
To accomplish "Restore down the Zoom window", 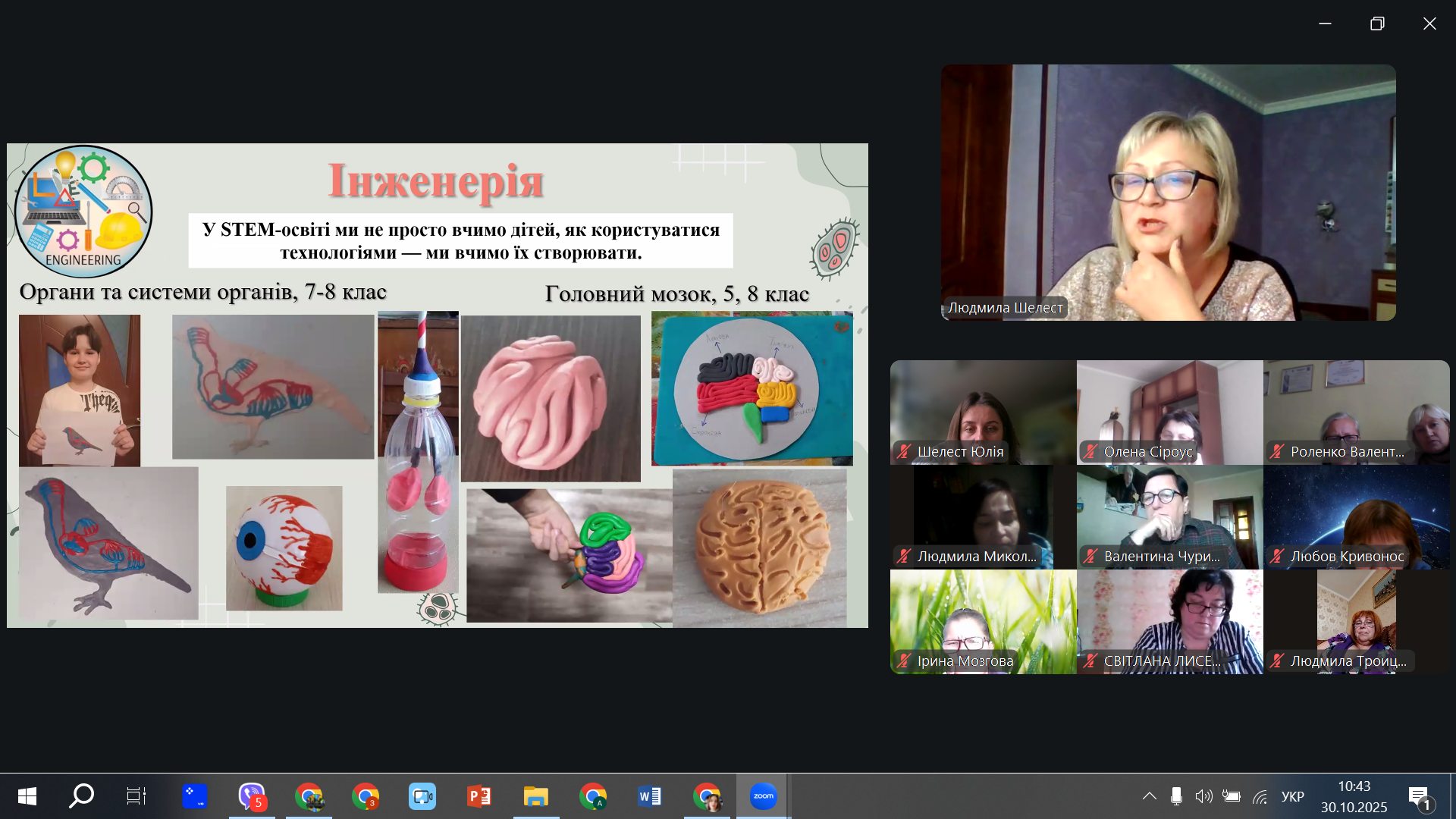I will click(x=1377, y=24).
